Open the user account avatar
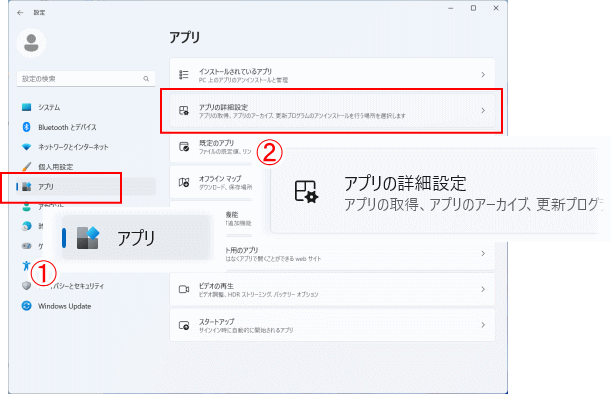The image size is (611, 394). [31, 43]
